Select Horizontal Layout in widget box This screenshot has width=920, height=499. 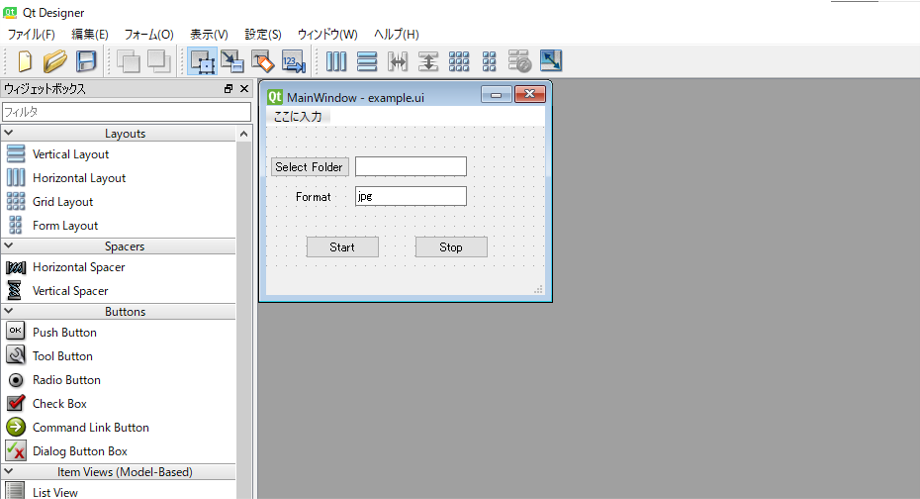pyautogui.click(x=79, y=178)
